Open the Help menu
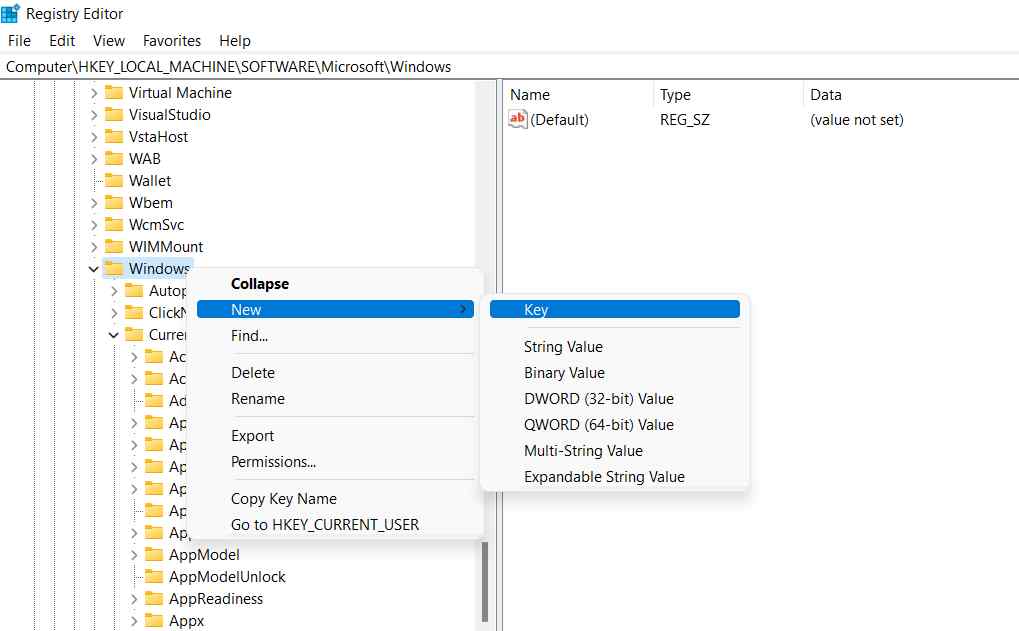 235,40
